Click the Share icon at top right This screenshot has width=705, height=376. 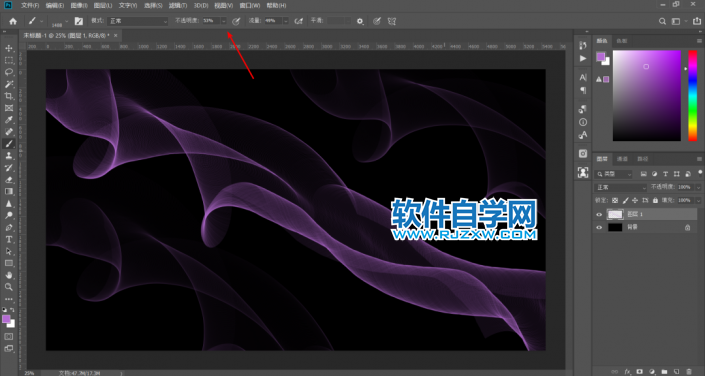tap(697, 21)
